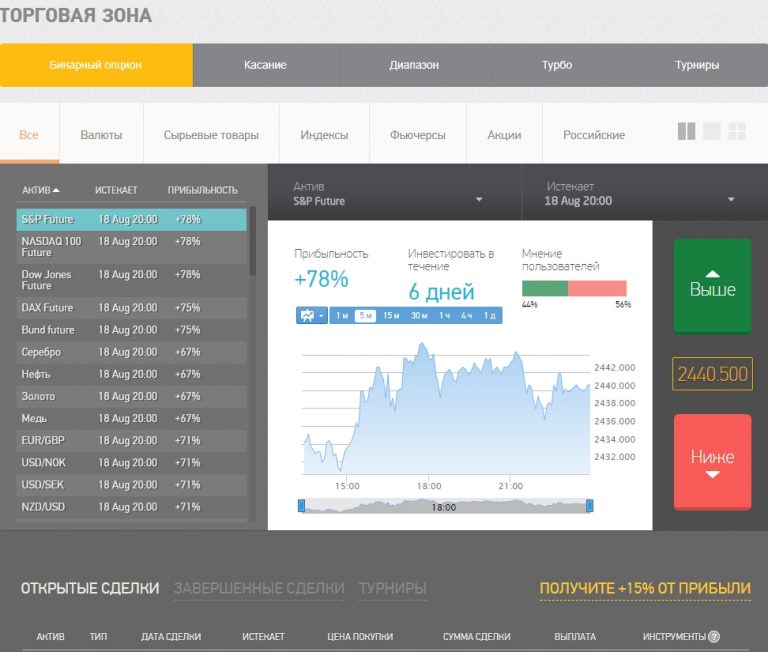Click the help icon beside ИНСТРУМЕНТЫ

tap(714, 636)
